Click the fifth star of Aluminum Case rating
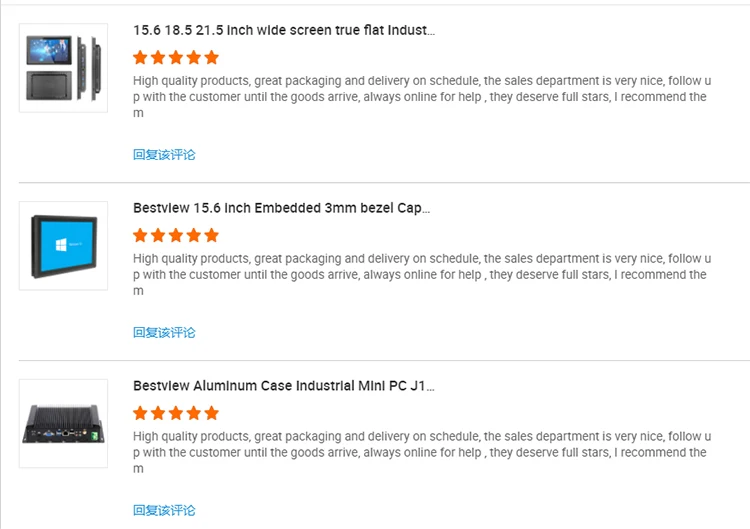The width and height of the screenshot is (750, 529). pyautogui.click(x=211, y=413)
